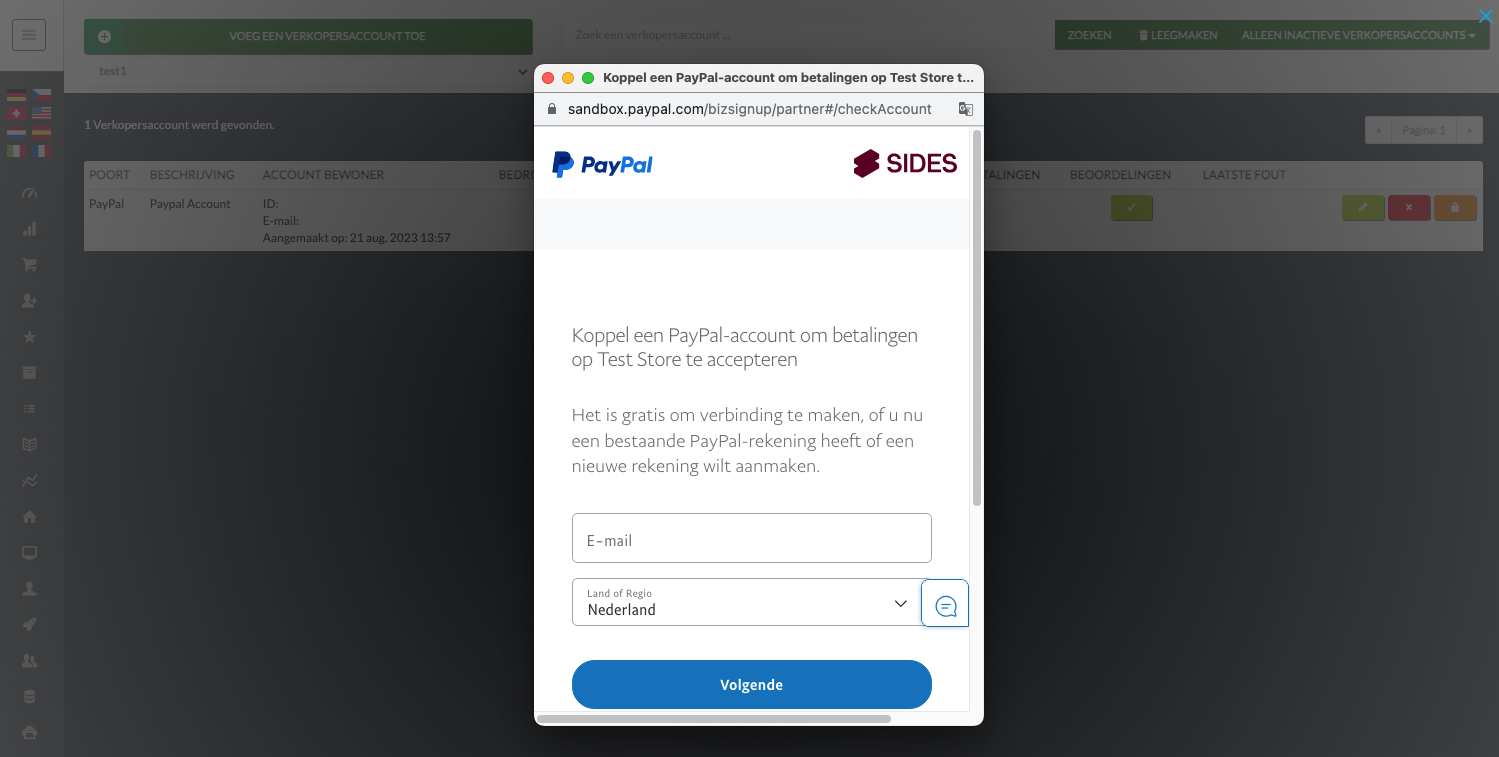The height and width of the screenshot is (757, 1499).
Task: Open the star favorites sidebar icon
Action: 29,337
